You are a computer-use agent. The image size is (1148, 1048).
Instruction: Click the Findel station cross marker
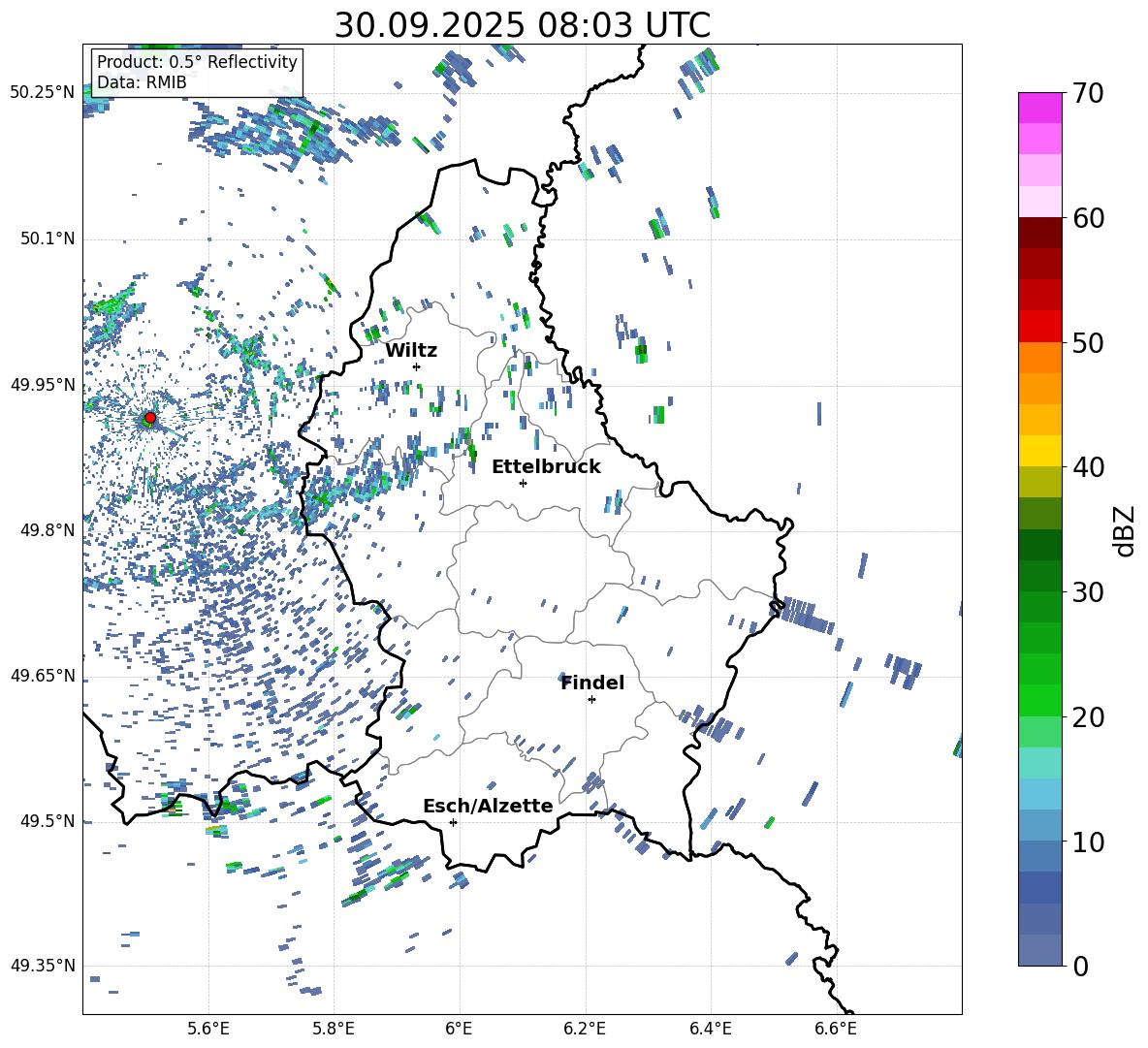(x=591, y=699)
